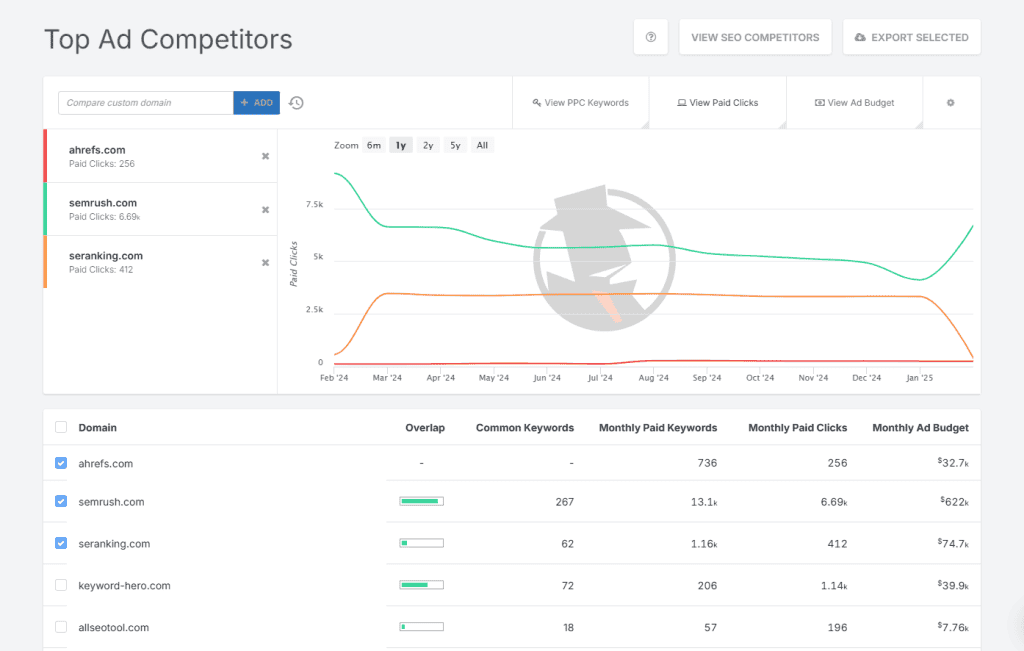This screenshot has height=651, width=1024.
Task: Open the help question-mark icon
Action: 650,37
